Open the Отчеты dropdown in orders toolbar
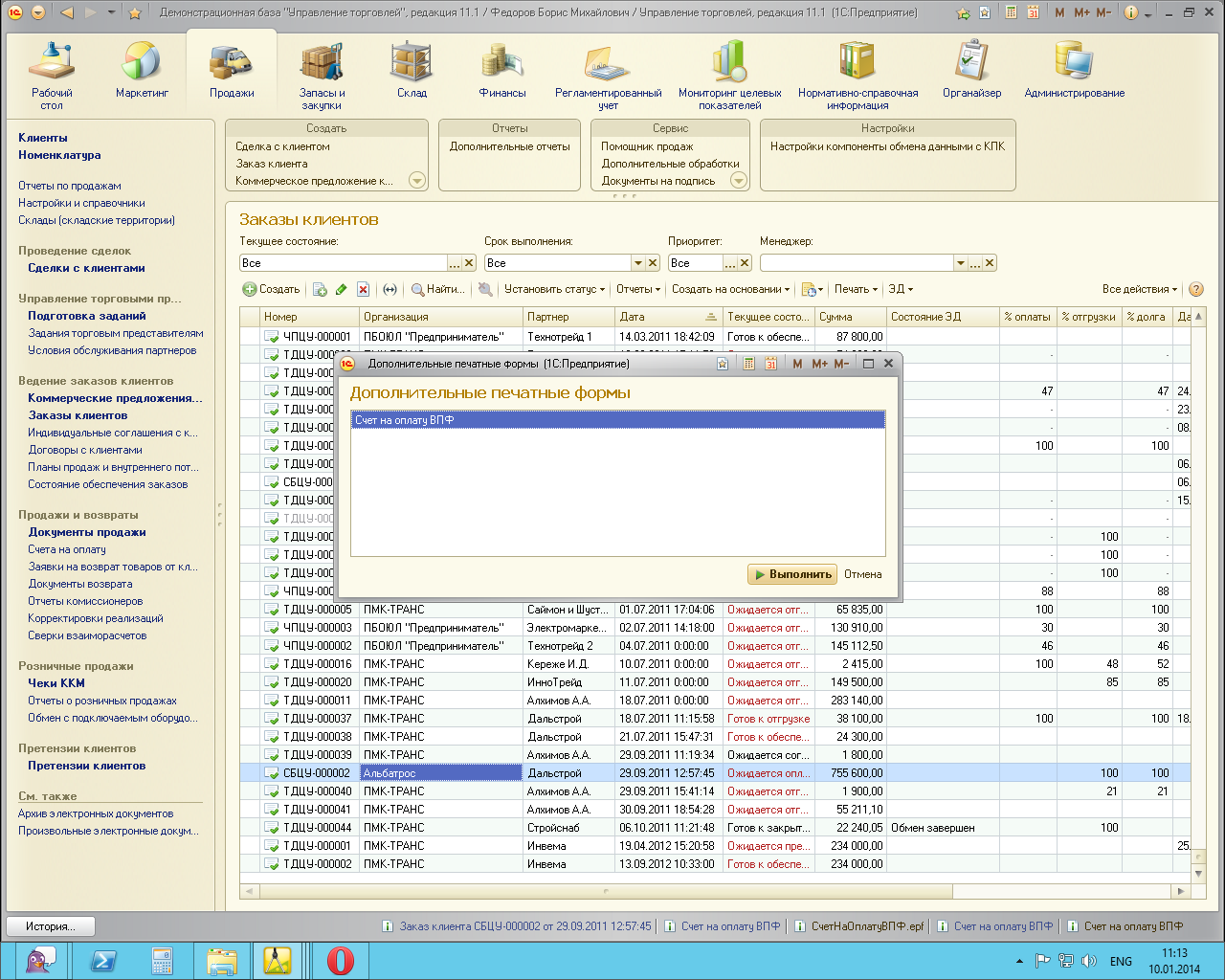This screenshot has height=980, width=1225. pyautogui.click(x=638, y=289)
